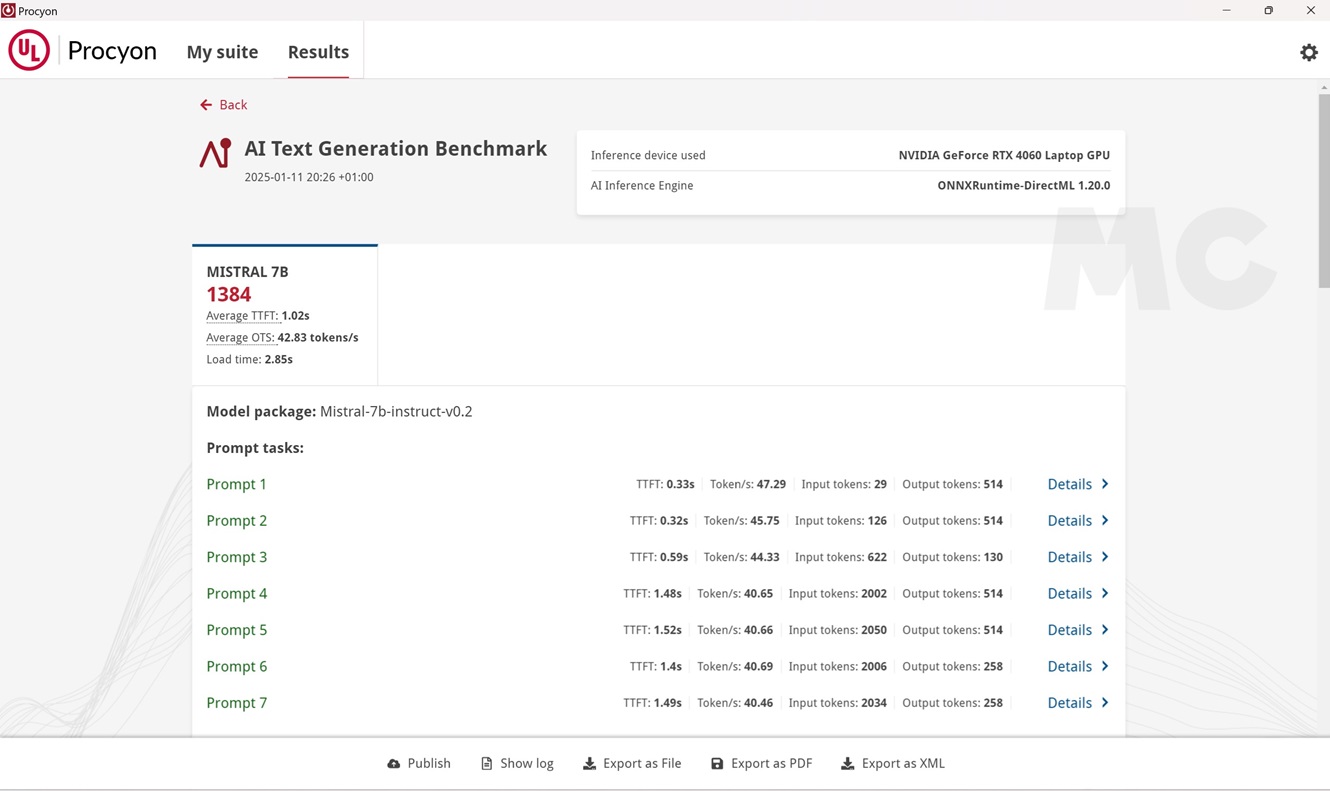Open Details for Prompt 3
This screenshot has height=791, width=1330.
[1069, 557]
